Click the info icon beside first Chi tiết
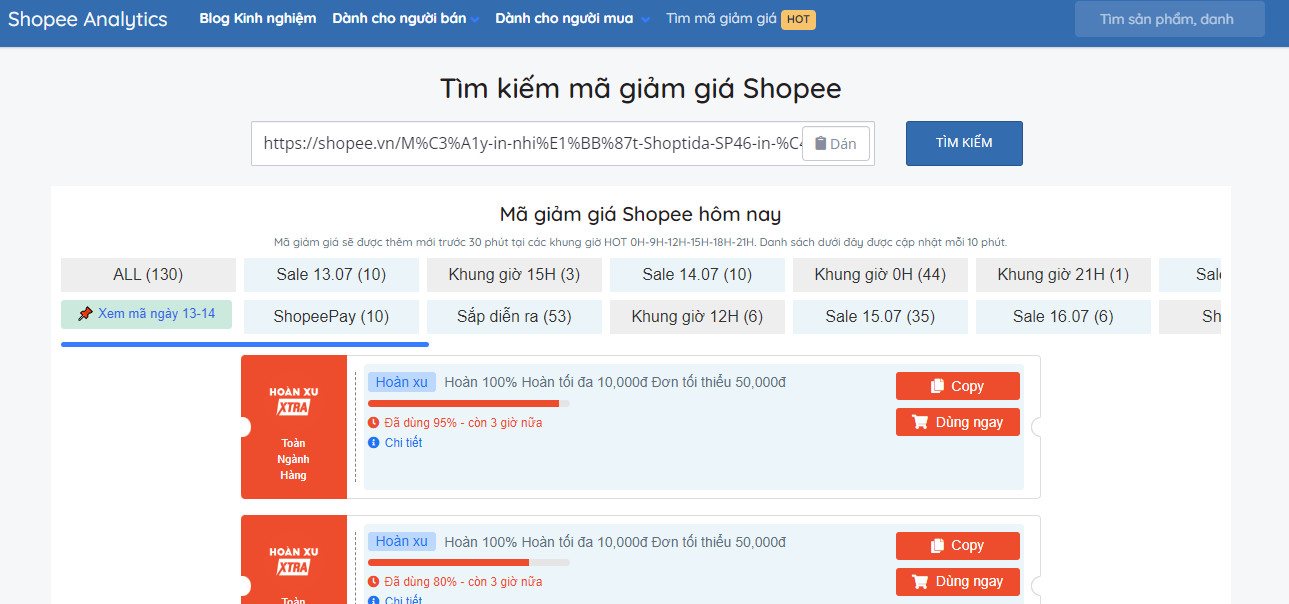Image resolution: width=1289 pixels, height=604 pixels. click(x=373, y=443)
